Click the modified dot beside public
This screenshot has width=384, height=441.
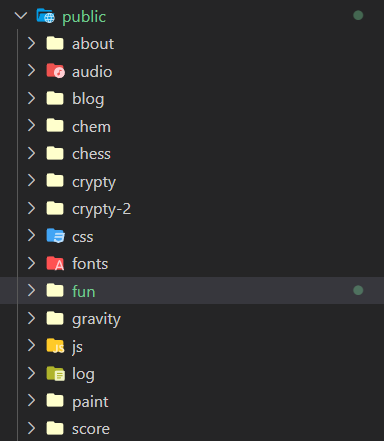point(358,15)
